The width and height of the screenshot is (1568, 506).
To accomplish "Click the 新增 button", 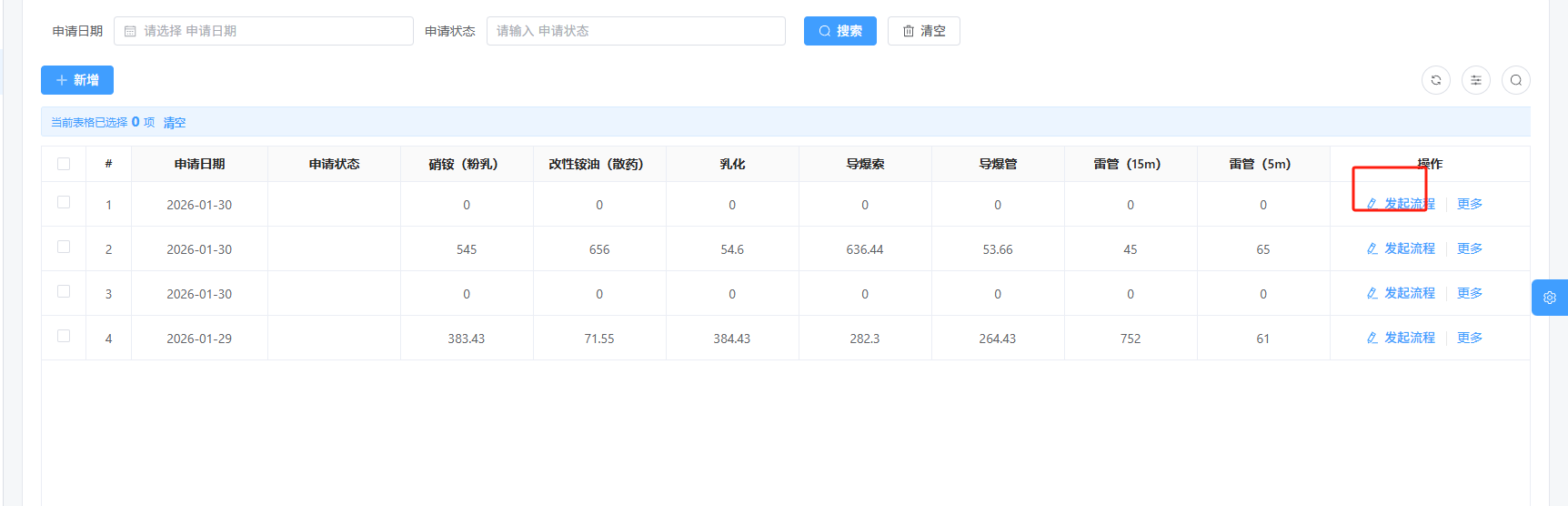I will point(77,80).
